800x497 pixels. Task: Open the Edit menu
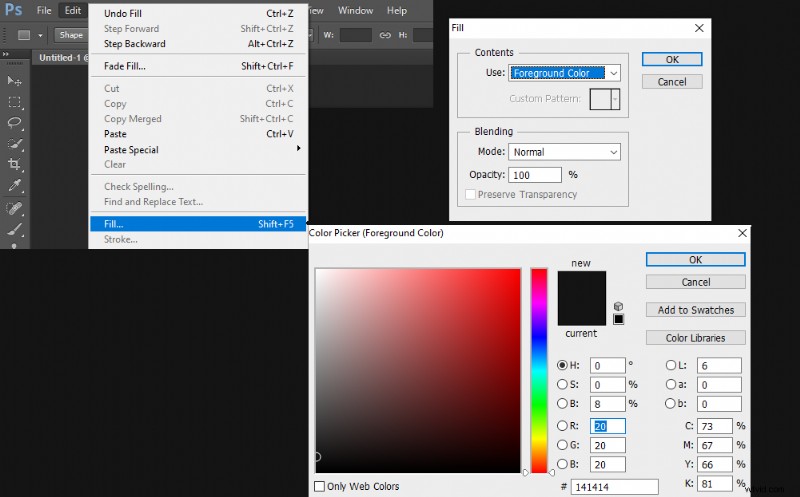73,10
